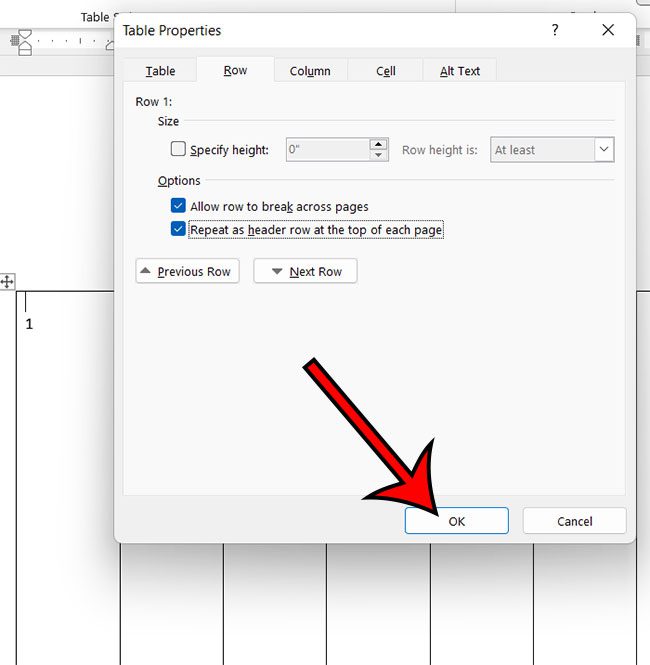The image size is (650, 665).
Task: Click the Cancel button
Action: [575, 521]
